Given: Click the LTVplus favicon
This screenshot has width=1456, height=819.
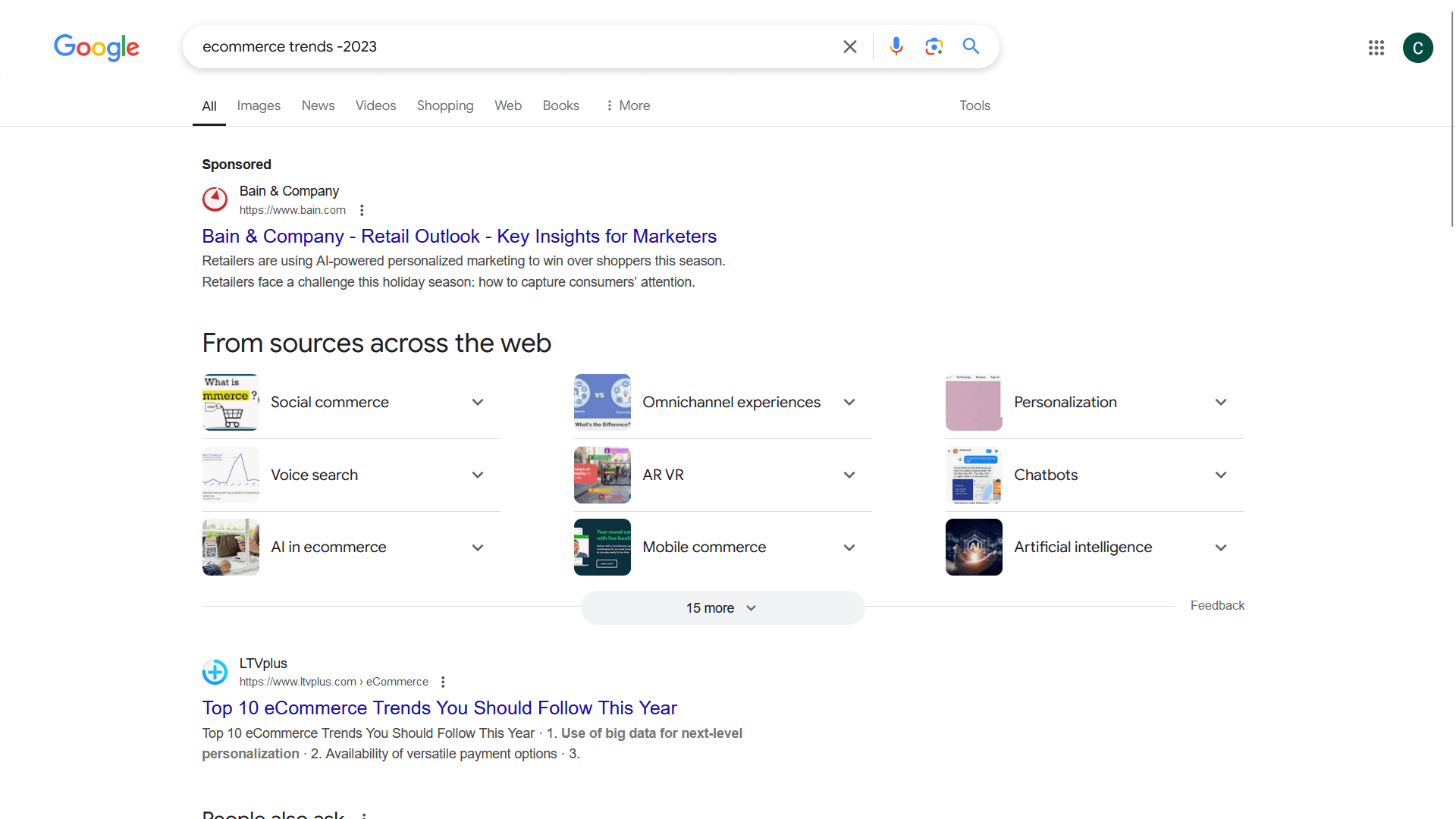Looking at the screenshot, I should point(215,672).
